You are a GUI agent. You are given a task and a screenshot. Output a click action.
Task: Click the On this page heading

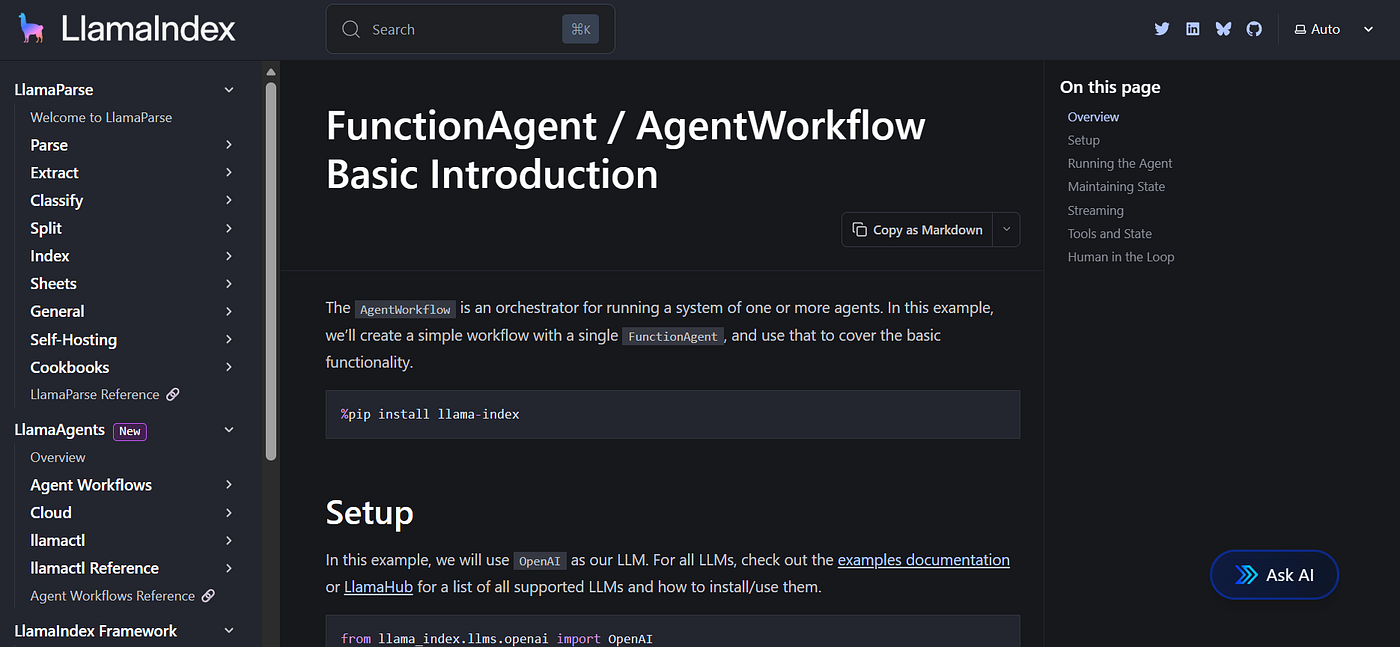[1110, 87]
